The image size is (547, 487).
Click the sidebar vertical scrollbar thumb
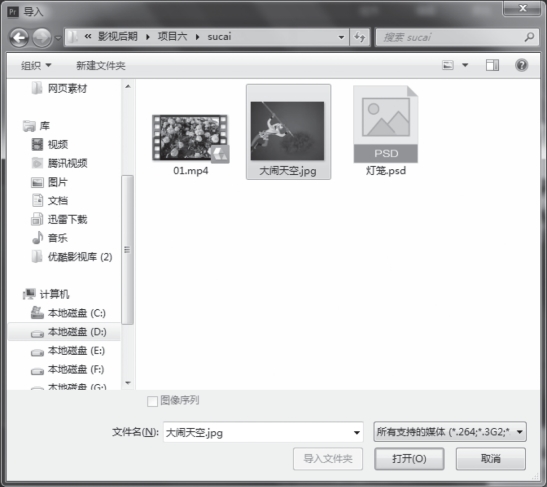[x=127, y=250]
